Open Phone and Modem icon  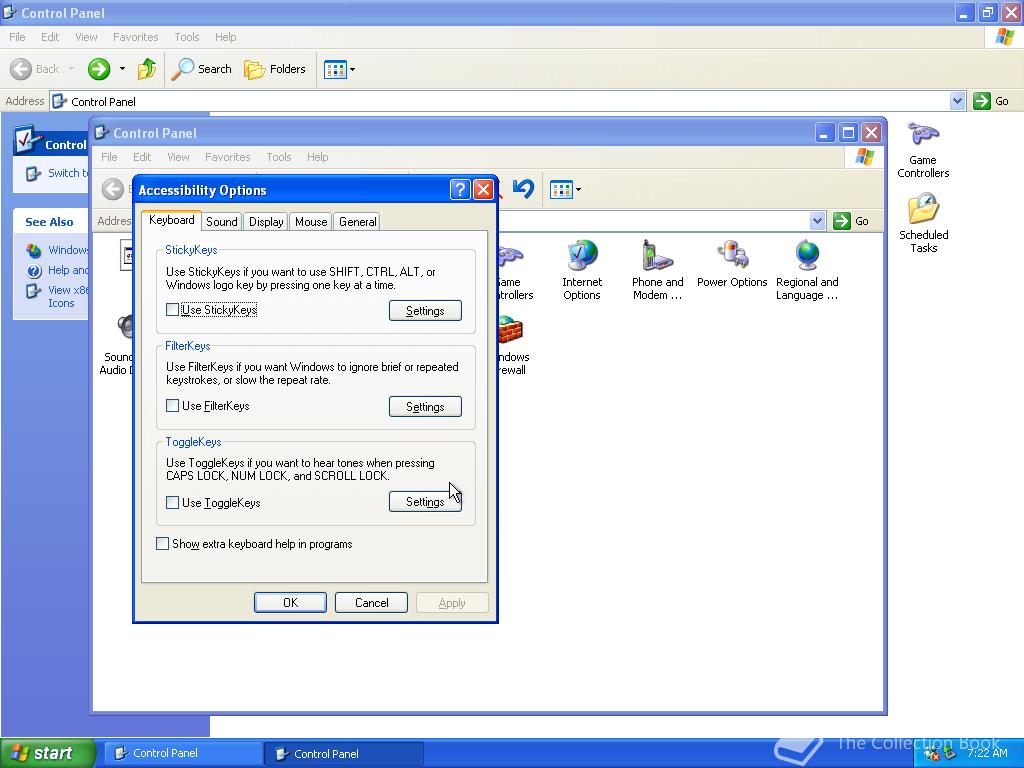(657, 270)
